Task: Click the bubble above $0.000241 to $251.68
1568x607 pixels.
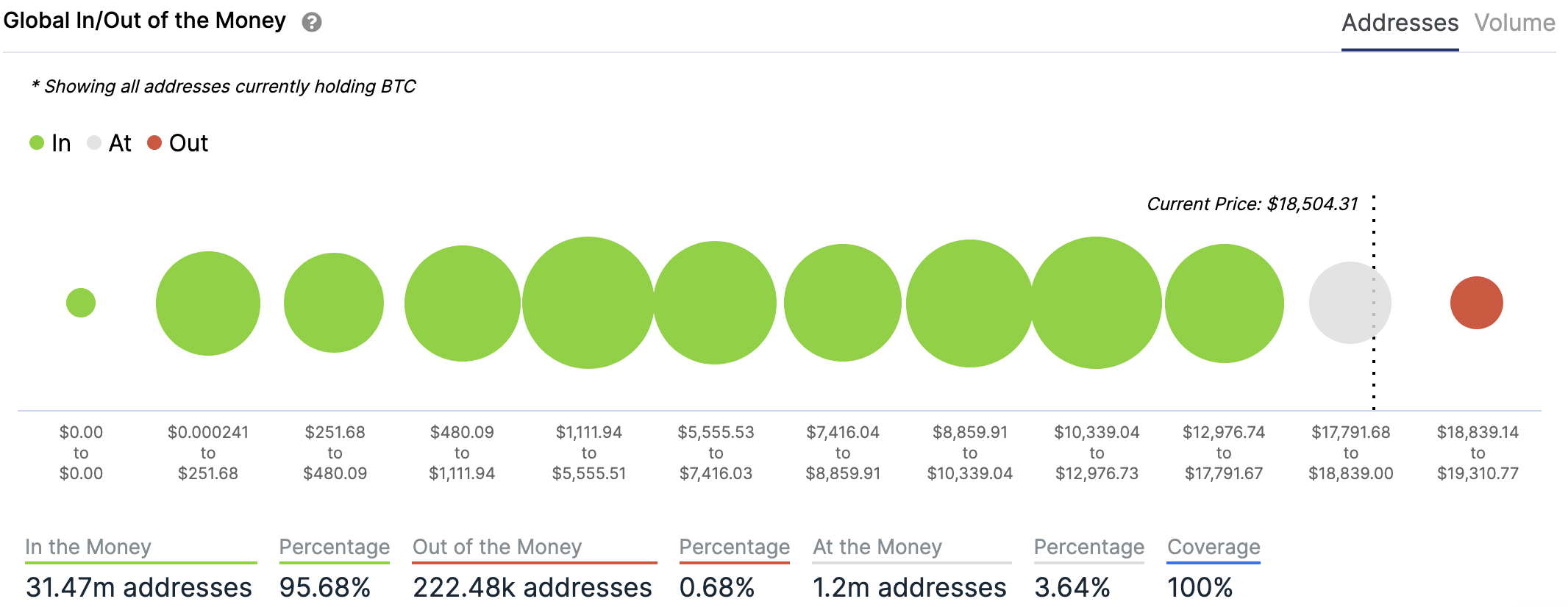Action: pos(208,303)
